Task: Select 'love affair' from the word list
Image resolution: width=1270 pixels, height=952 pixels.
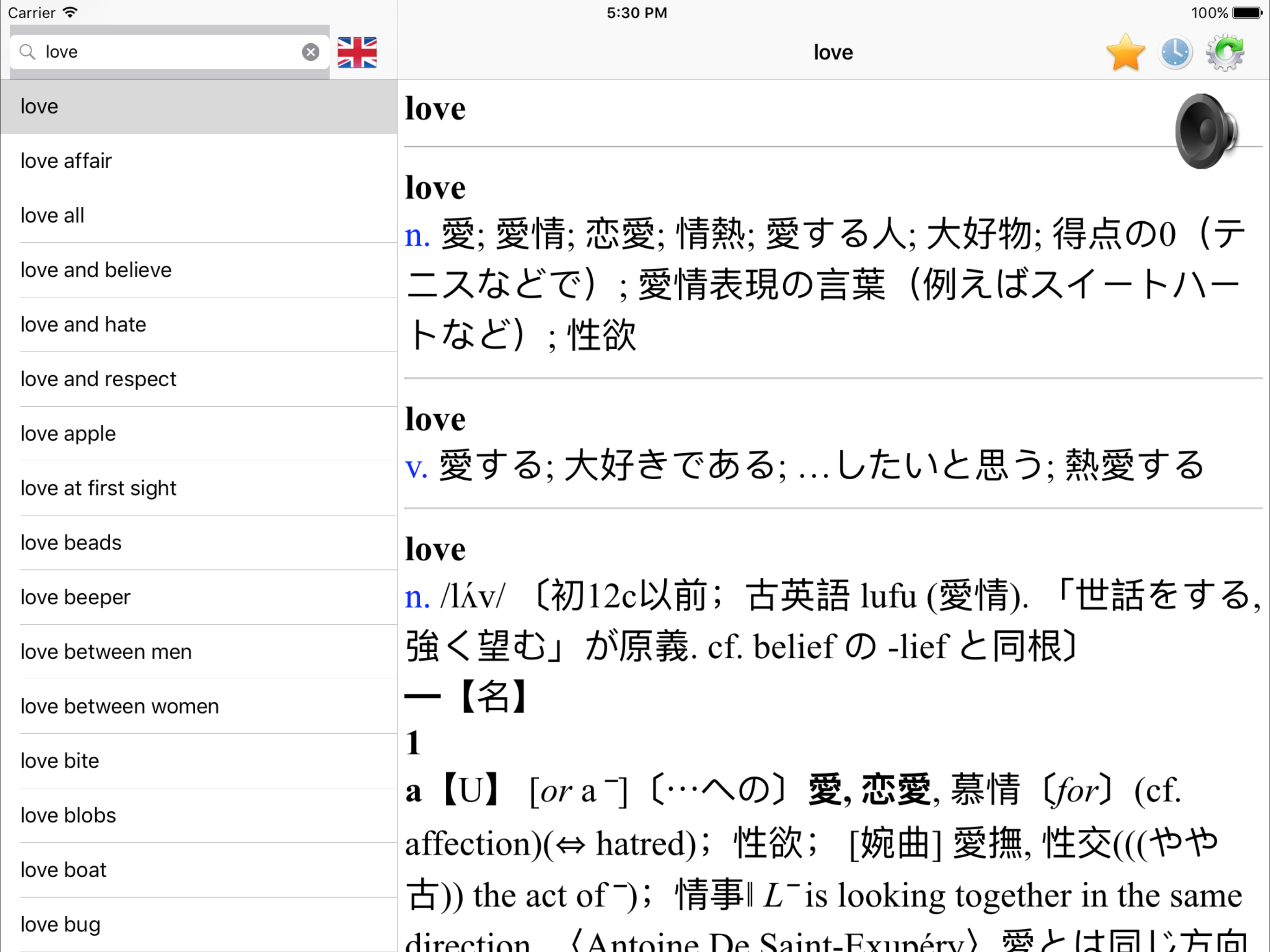Action: click(x=66, y=161)
